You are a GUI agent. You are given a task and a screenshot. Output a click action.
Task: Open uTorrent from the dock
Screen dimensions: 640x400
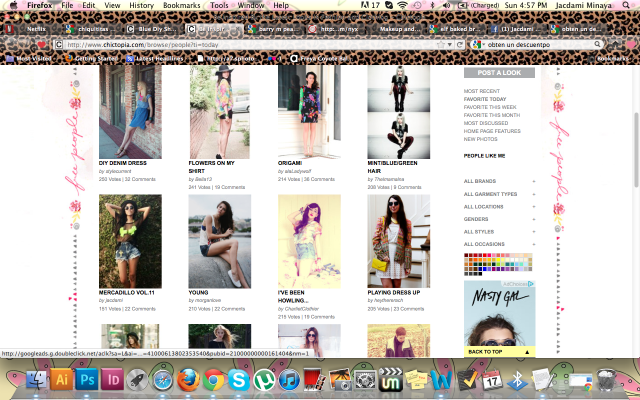264,380
